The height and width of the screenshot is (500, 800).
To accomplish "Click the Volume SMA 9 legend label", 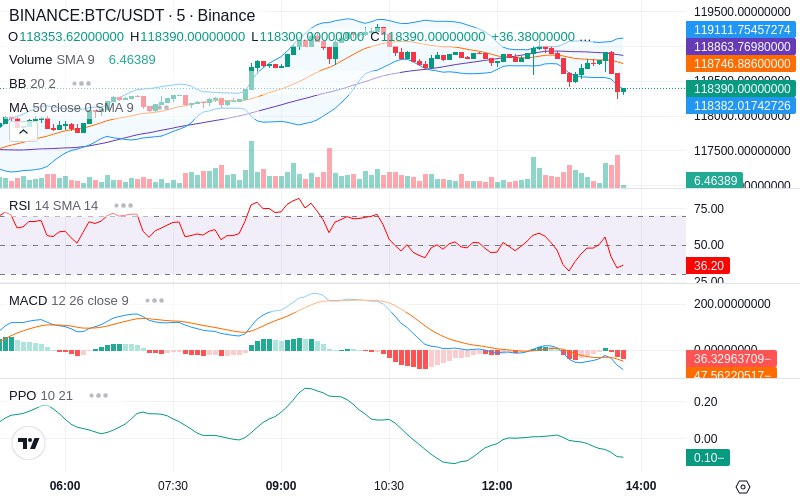I will click(x=52, y=60).
